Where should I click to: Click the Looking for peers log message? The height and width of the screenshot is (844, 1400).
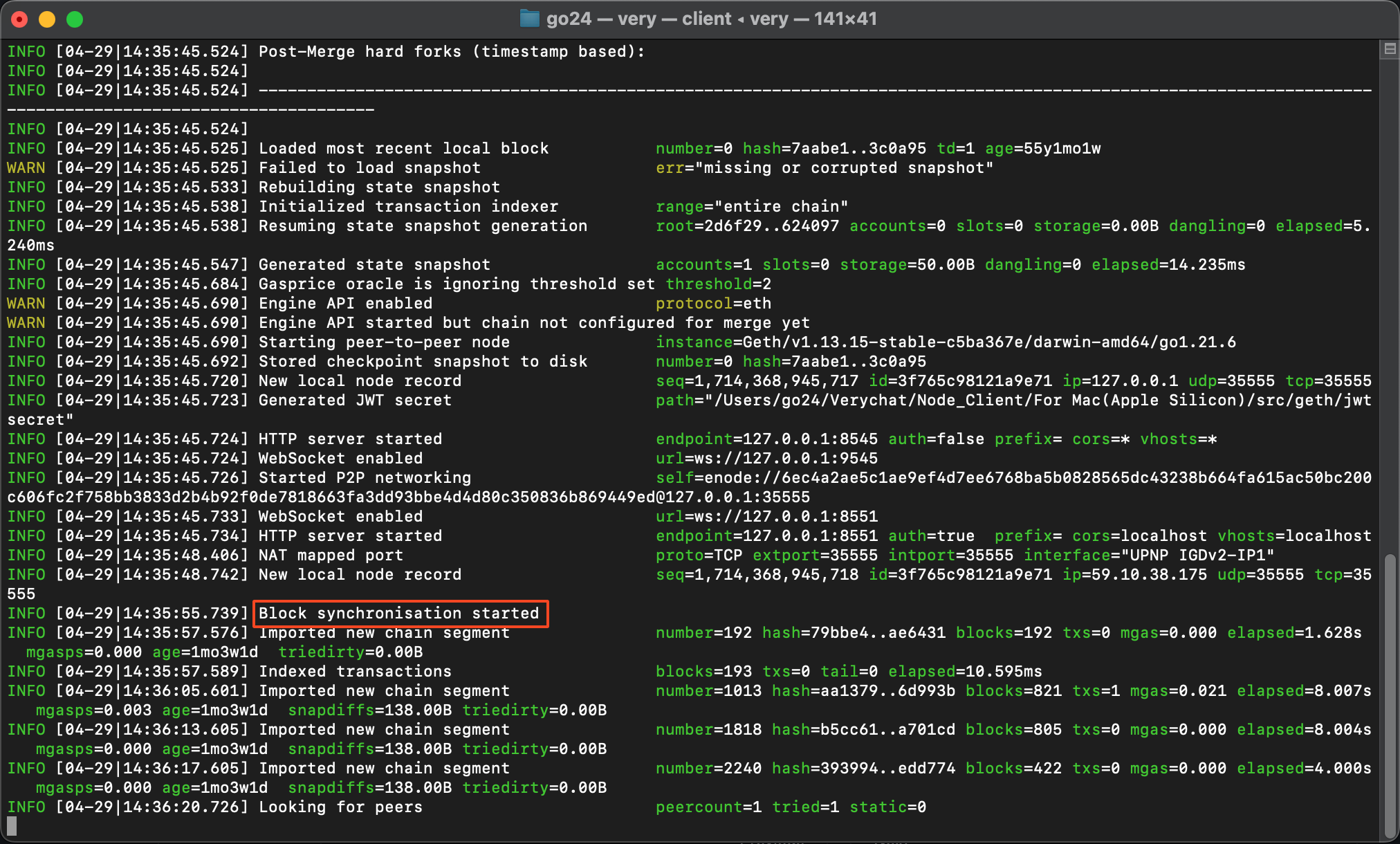pos(340,807)
